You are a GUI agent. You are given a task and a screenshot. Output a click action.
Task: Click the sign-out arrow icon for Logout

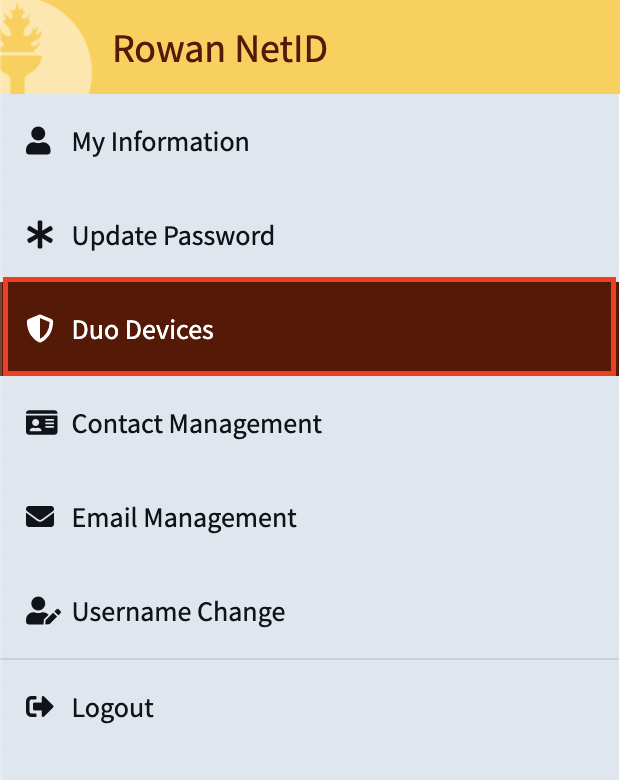(x=39, y=707)
